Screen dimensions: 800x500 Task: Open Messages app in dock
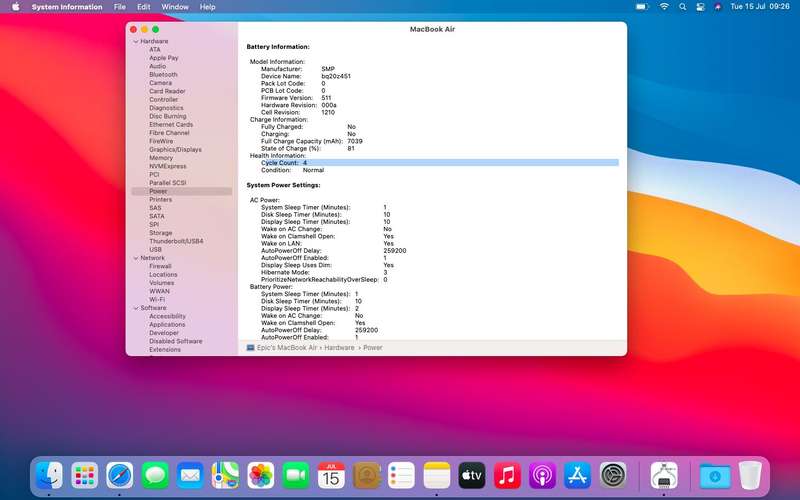click(x=155, y=476)
